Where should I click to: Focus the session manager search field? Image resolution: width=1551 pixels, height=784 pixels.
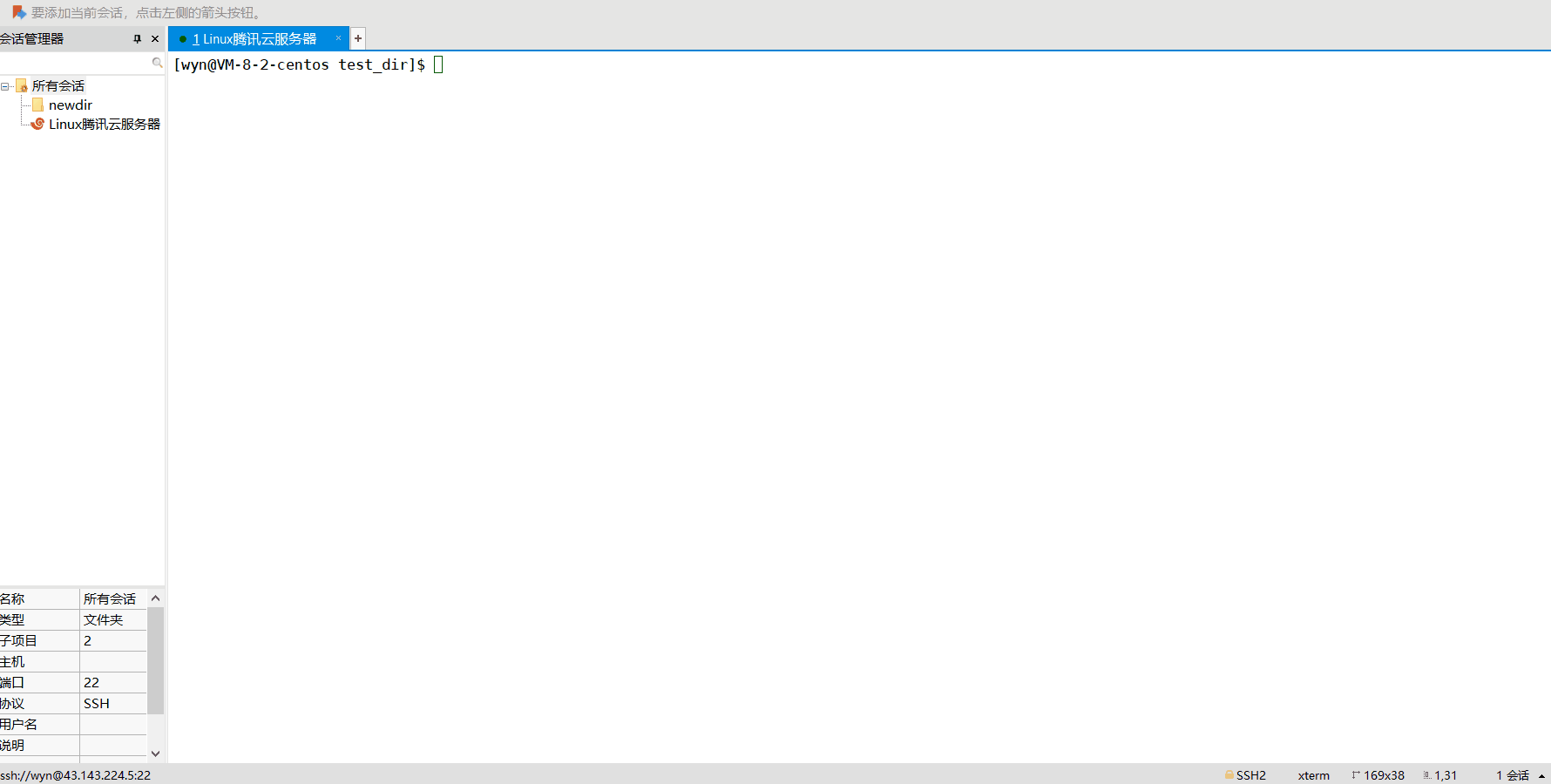[x=76, y=63]
